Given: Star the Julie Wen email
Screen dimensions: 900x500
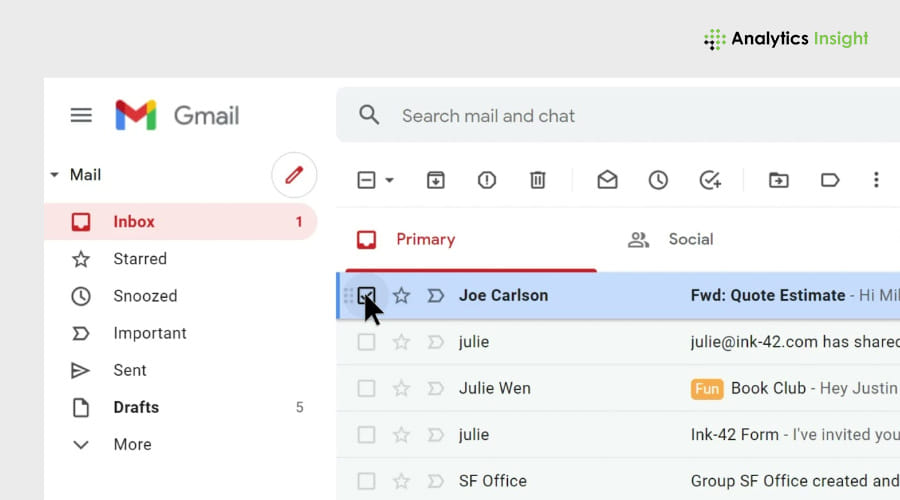Looking at the screenshot, I should click(x=401, y=389).
